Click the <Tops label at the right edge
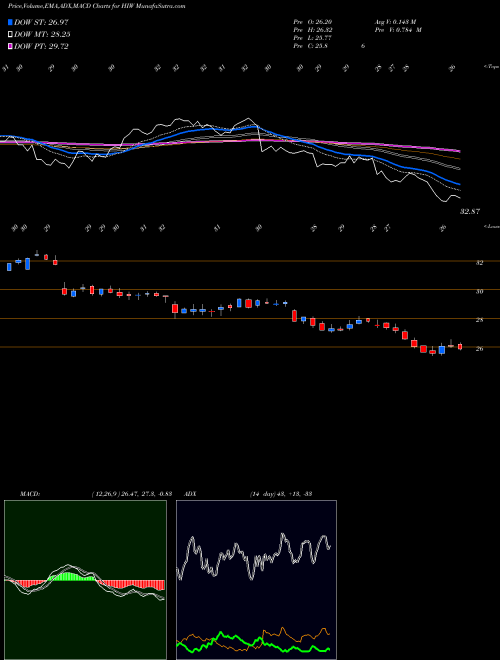The height and width of the screenshot is (660, 500). [491, 67]
